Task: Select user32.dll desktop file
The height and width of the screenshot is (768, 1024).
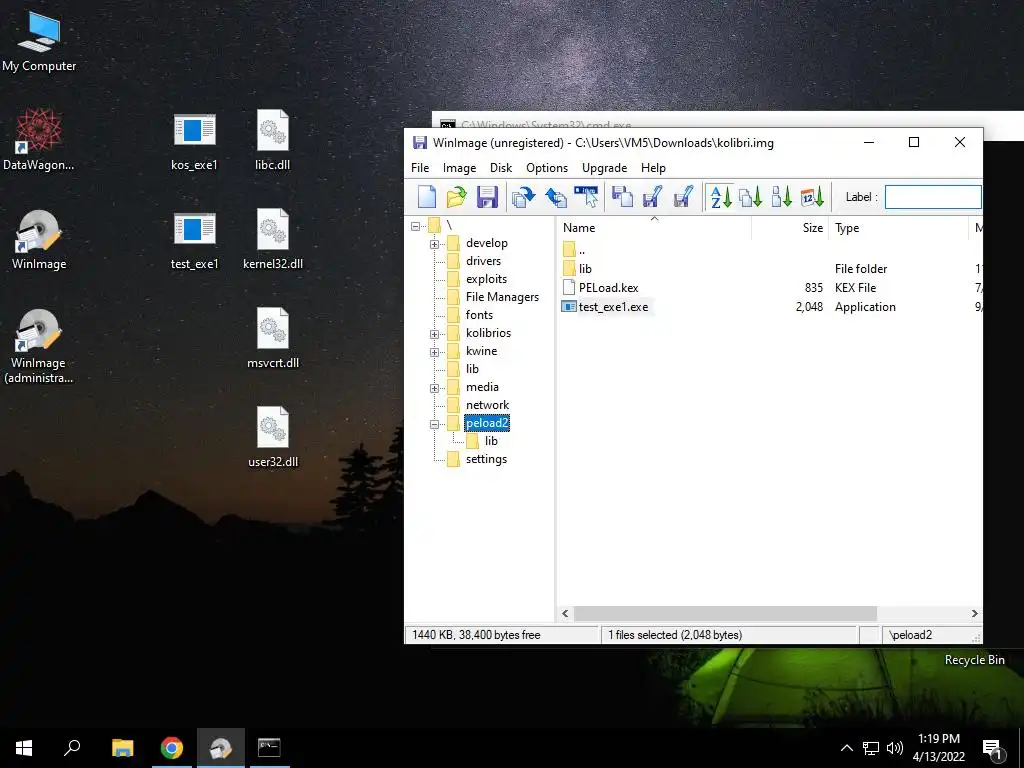Action: click(272, 437)
